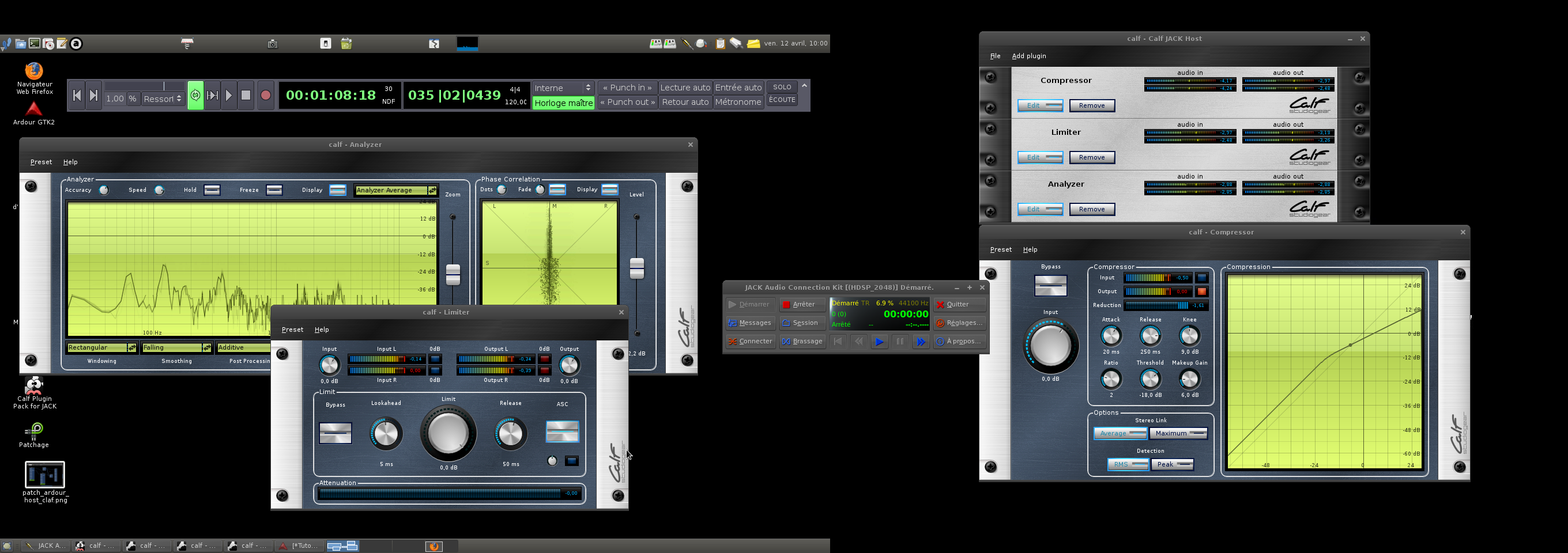The image size is (1568, 553).
Task: Click the Attack knob in Compressor
Action: point(1111,335)
